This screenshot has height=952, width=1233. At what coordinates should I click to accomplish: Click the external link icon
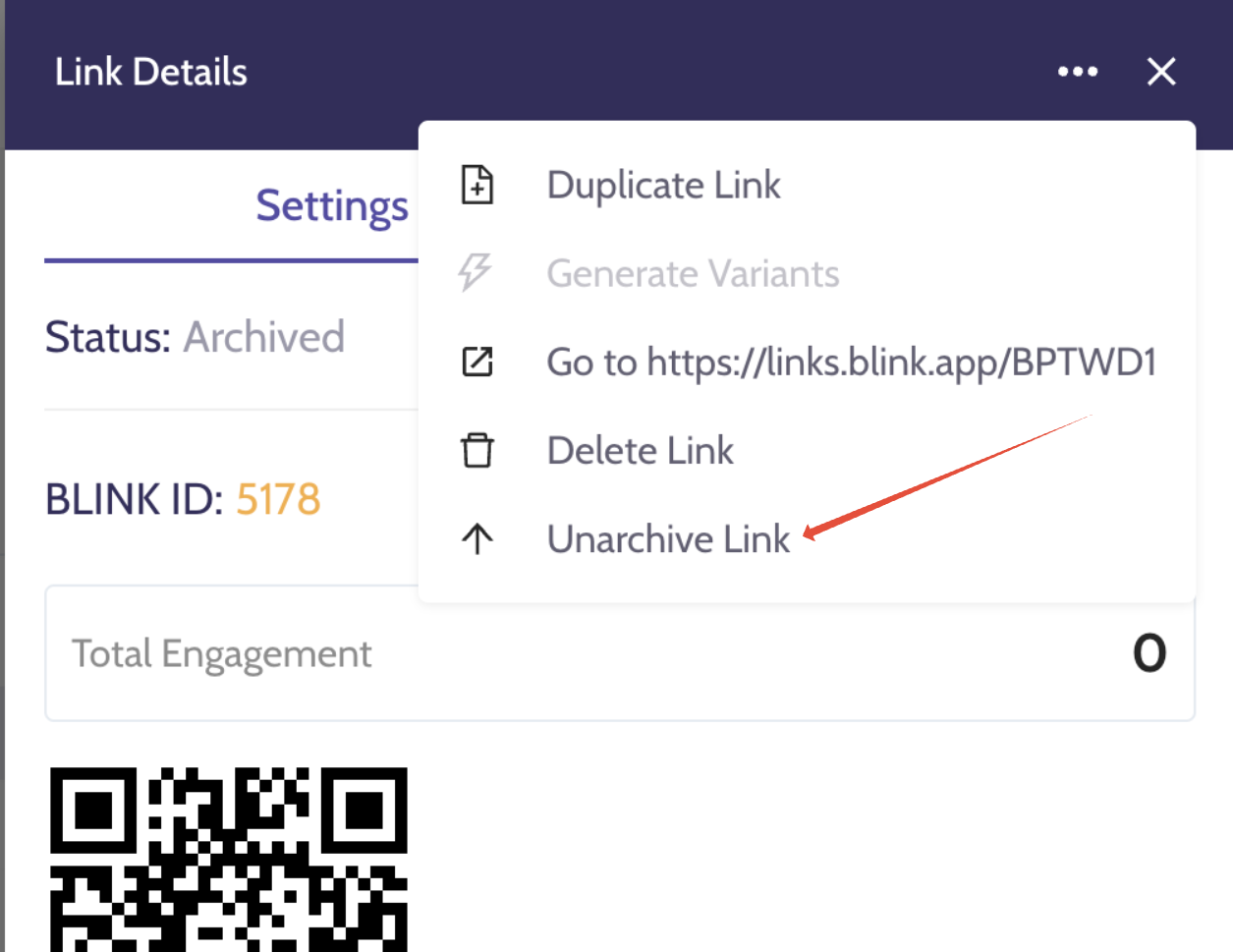coord(477,362)
